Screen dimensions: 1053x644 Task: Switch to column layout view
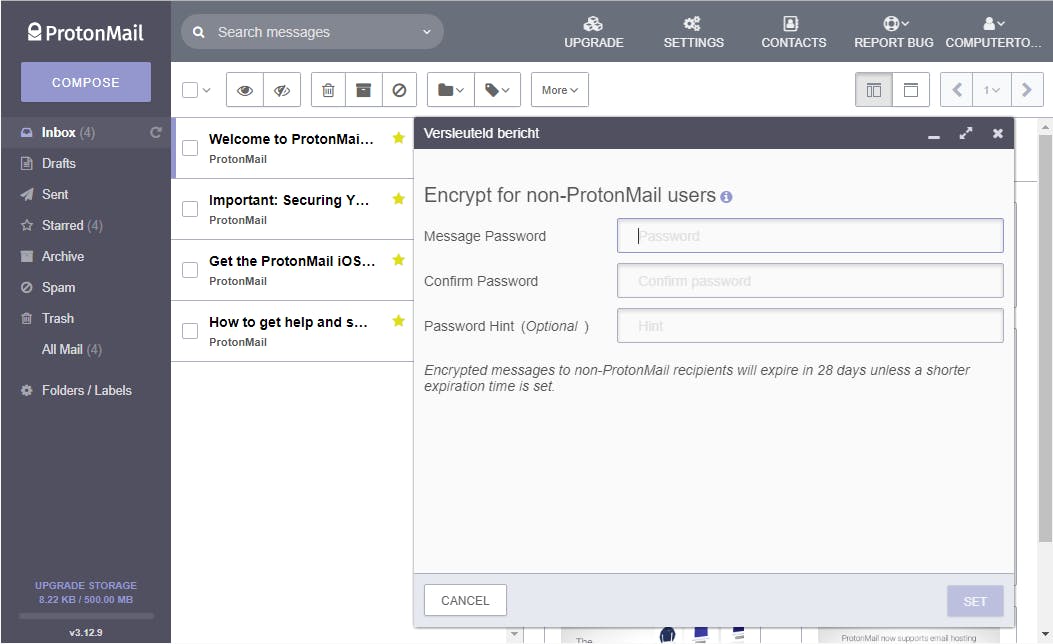click(874, 90)
